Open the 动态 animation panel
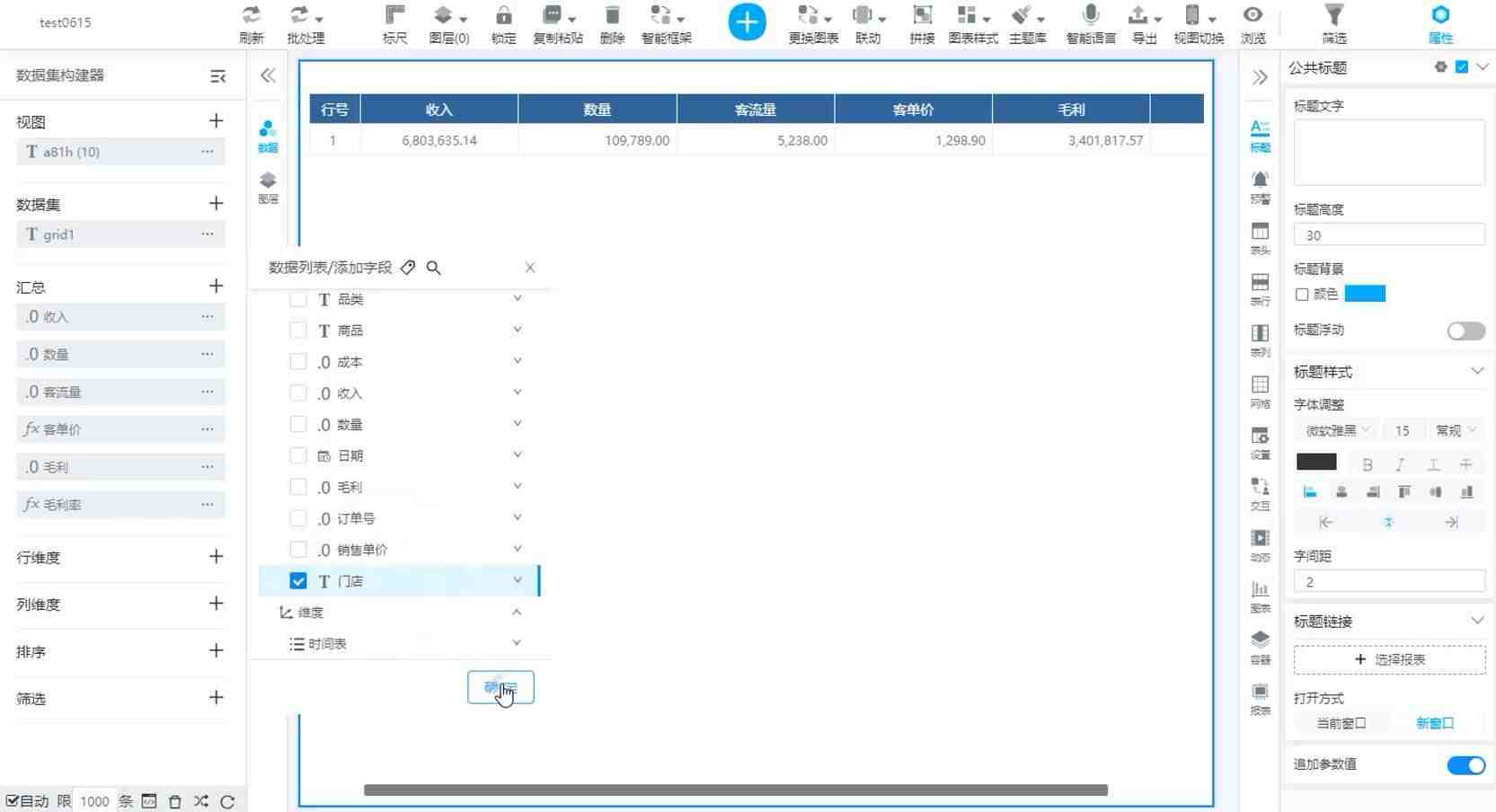 [x=1261, y=545]
